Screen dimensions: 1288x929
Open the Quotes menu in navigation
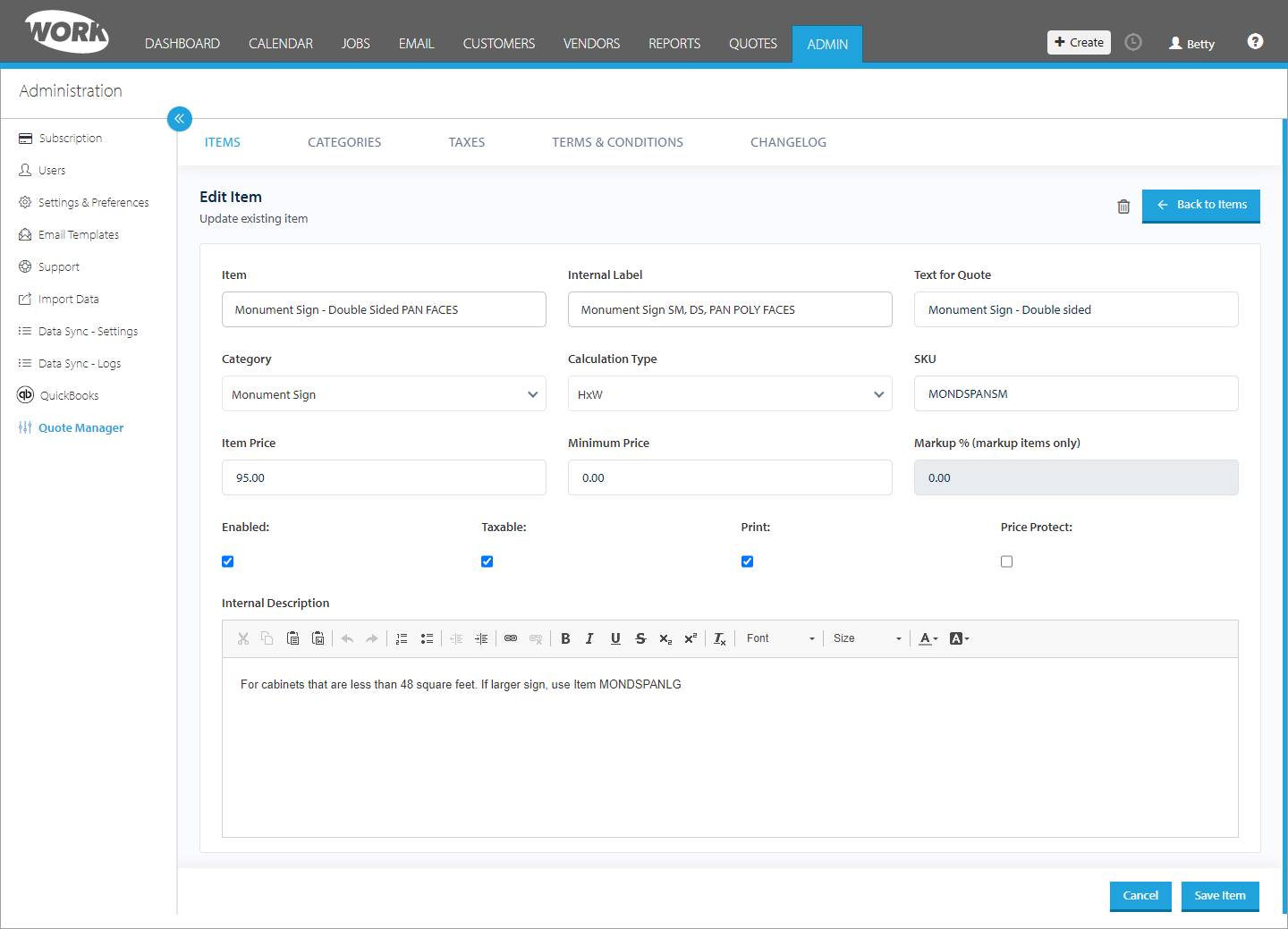point(753,44)
